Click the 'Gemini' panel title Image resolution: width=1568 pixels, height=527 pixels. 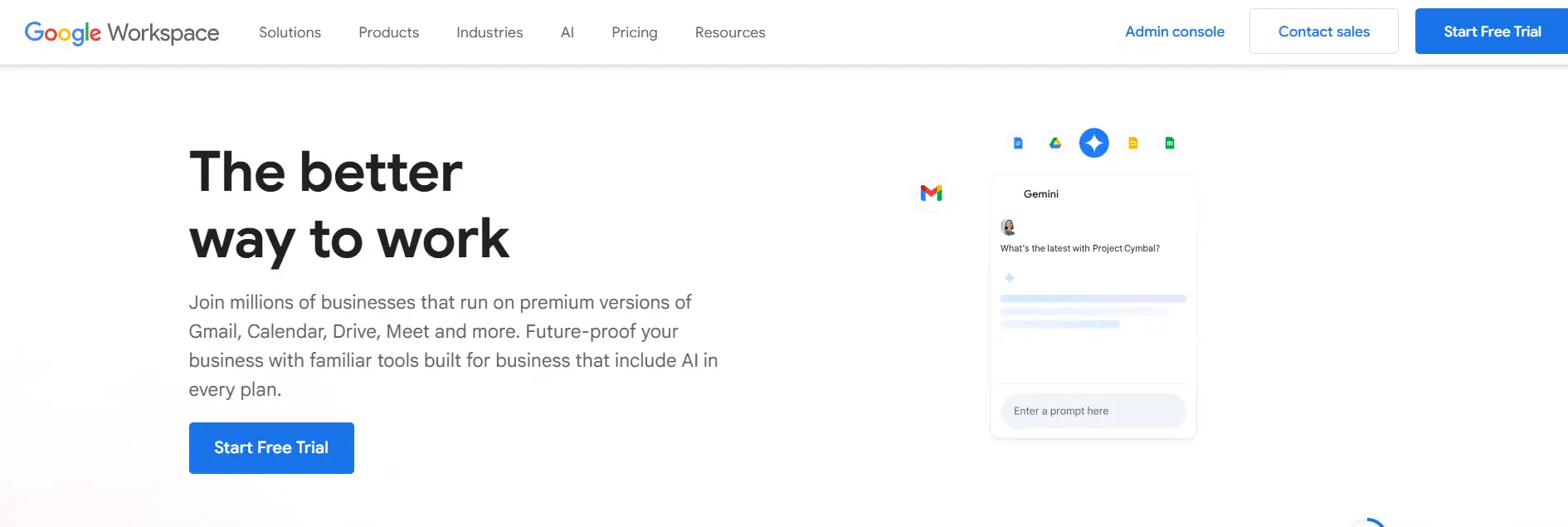click(1041, 193)
